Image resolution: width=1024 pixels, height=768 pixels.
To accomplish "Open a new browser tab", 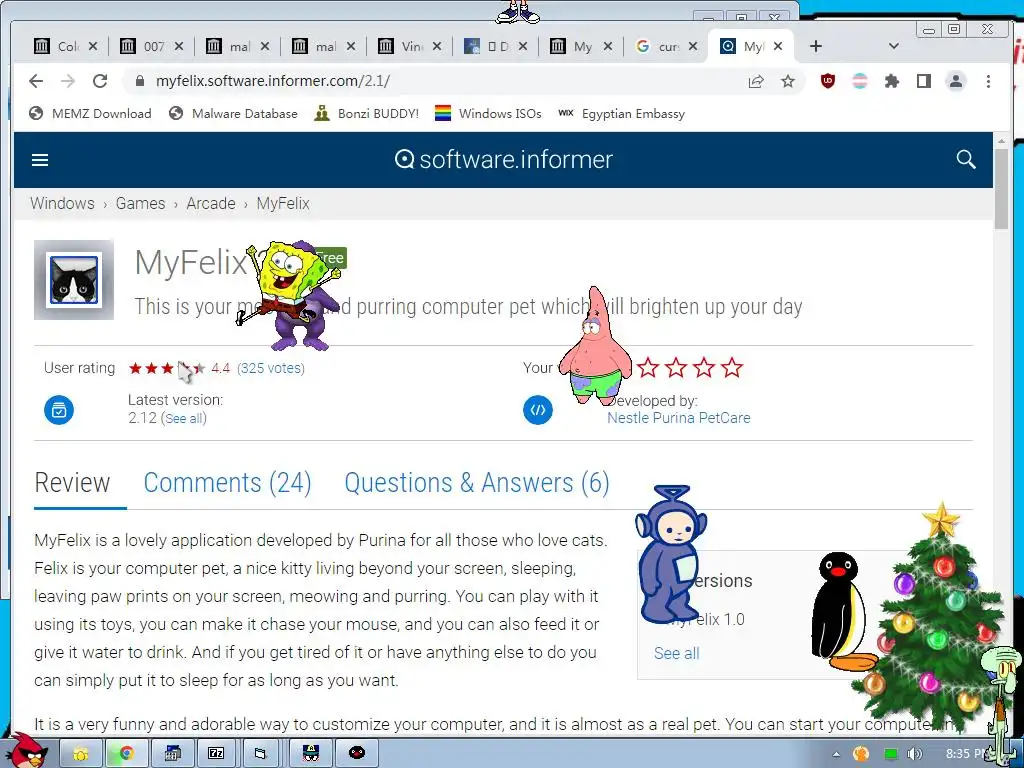I will click(x=815, y=46).
